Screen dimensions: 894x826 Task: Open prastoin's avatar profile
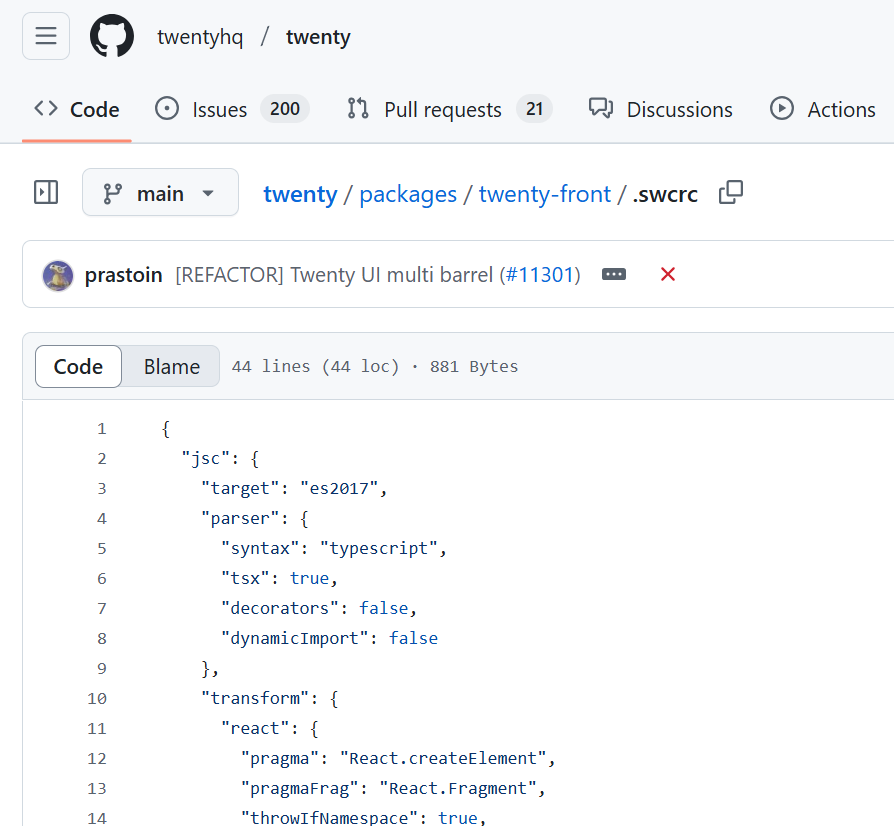click(58, 275)
